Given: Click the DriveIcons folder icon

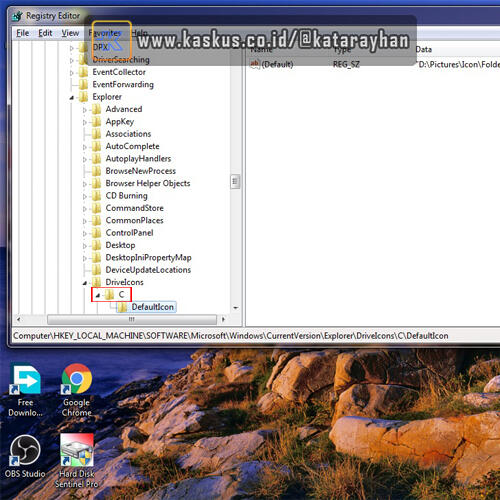Looking at the screenshot, I should 96,282.
